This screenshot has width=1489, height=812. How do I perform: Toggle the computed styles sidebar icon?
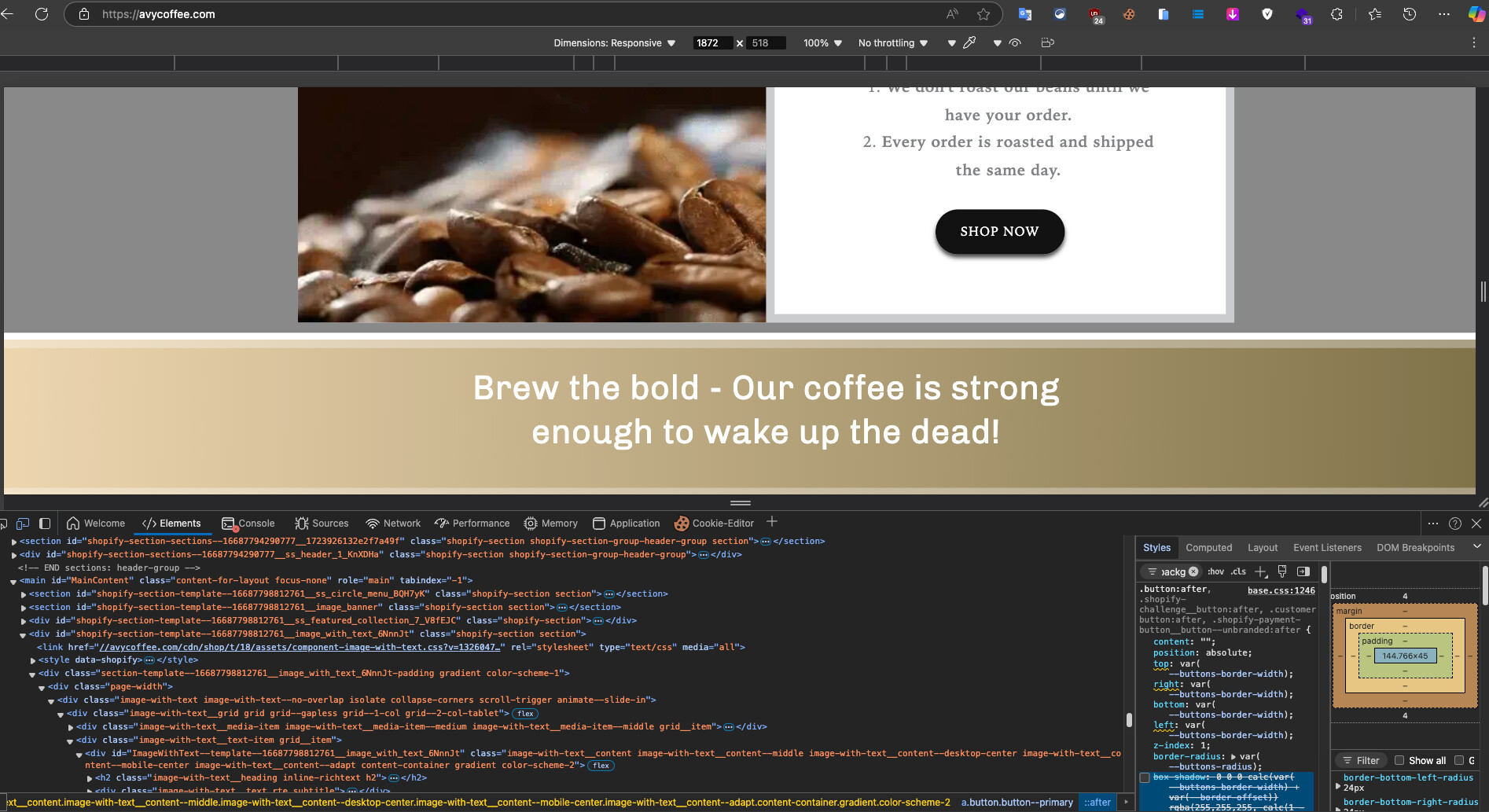[x=1303, y=571]
